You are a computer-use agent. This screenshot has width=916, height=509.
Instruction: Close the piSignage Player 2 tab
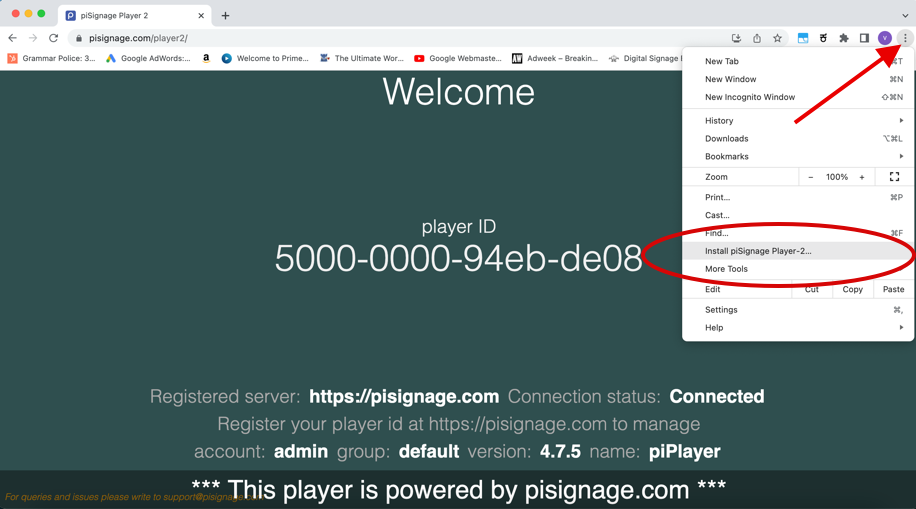201,16
